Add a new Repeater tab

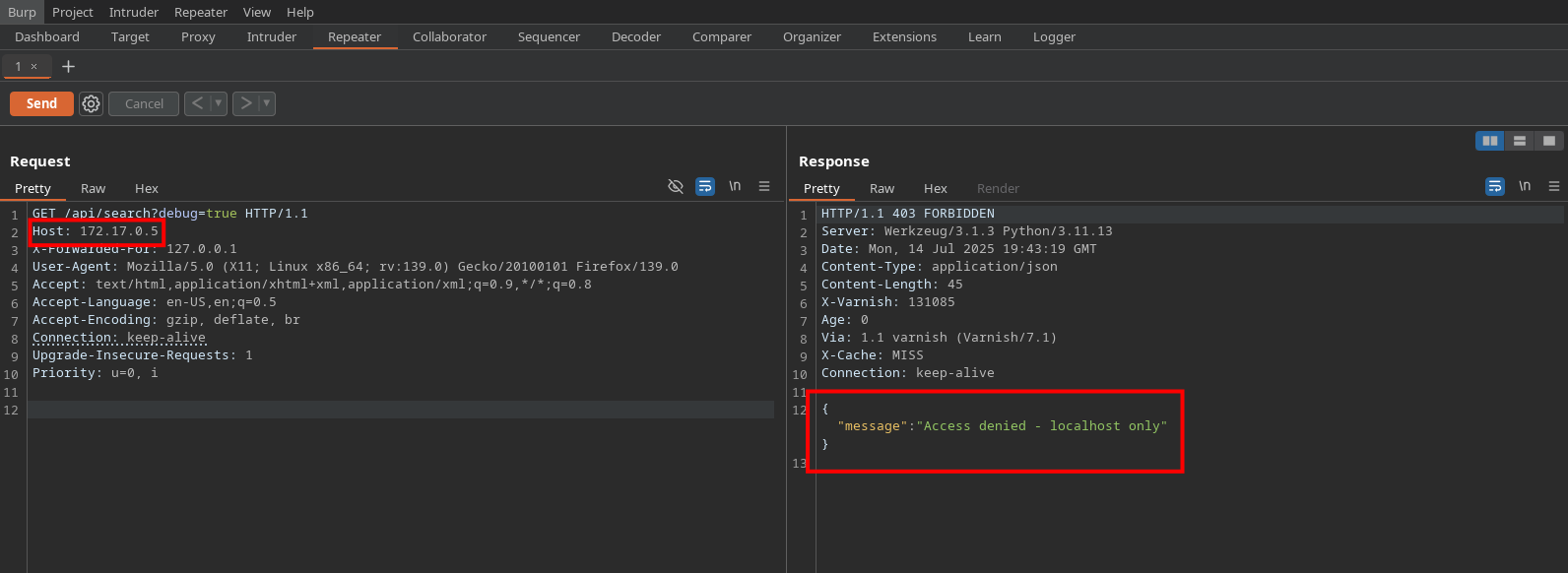(68, 66)
